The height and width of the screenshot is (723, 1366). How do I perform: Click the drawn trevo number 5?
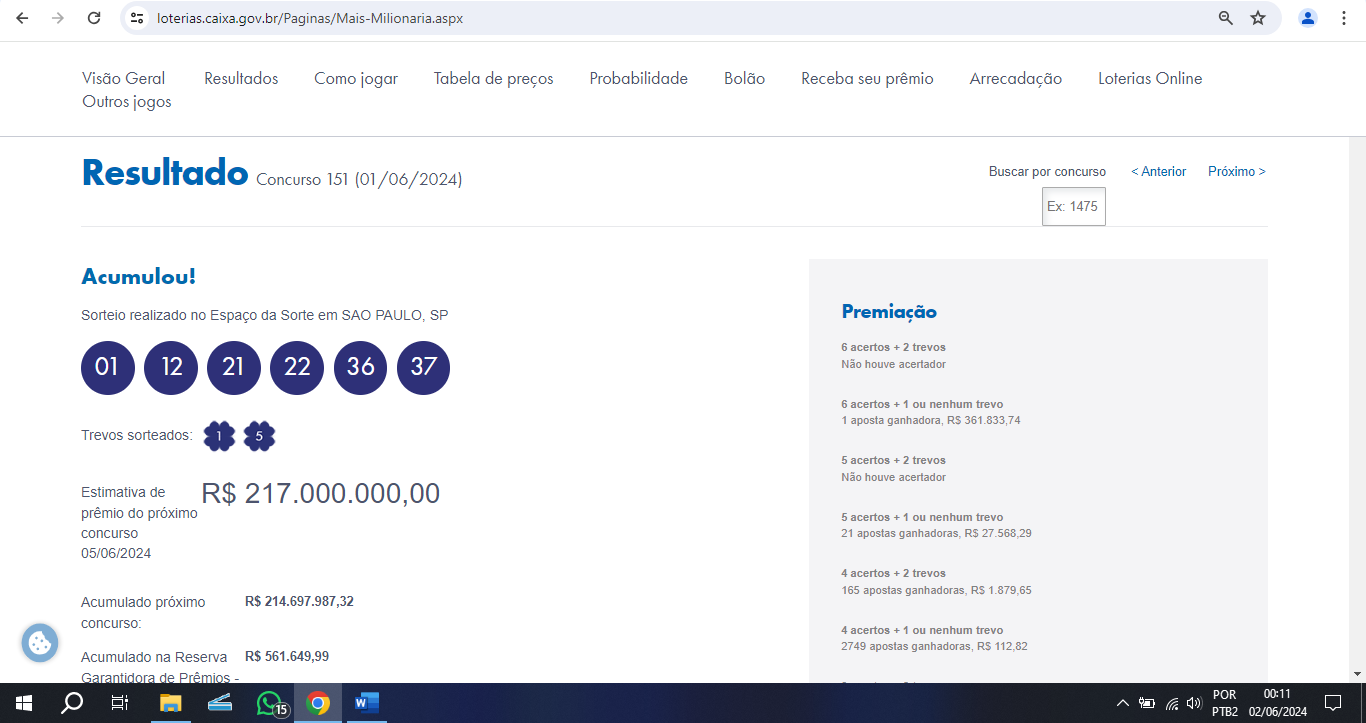[x=259, y=436]
